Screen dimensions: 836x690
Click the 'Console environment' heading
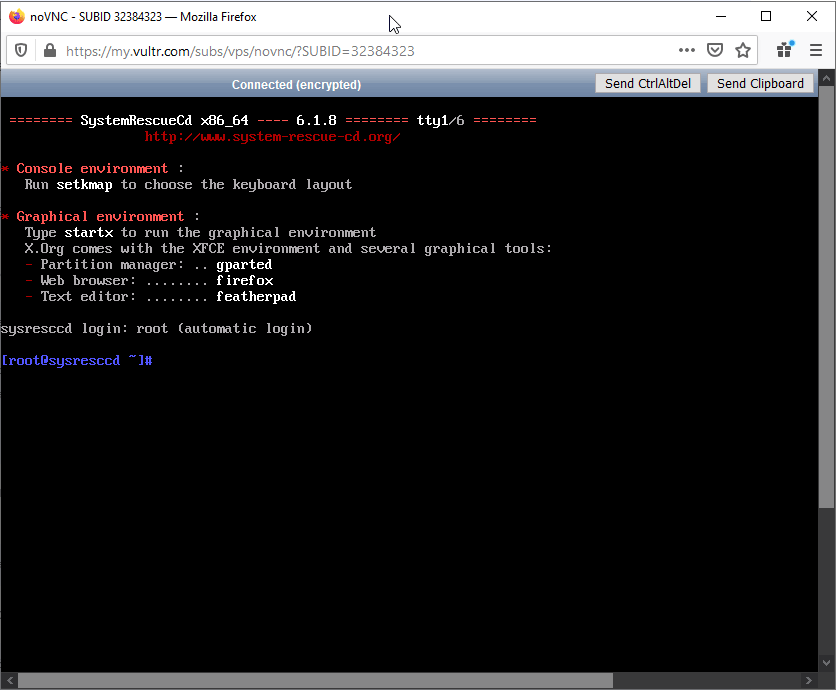click(92, 169)
